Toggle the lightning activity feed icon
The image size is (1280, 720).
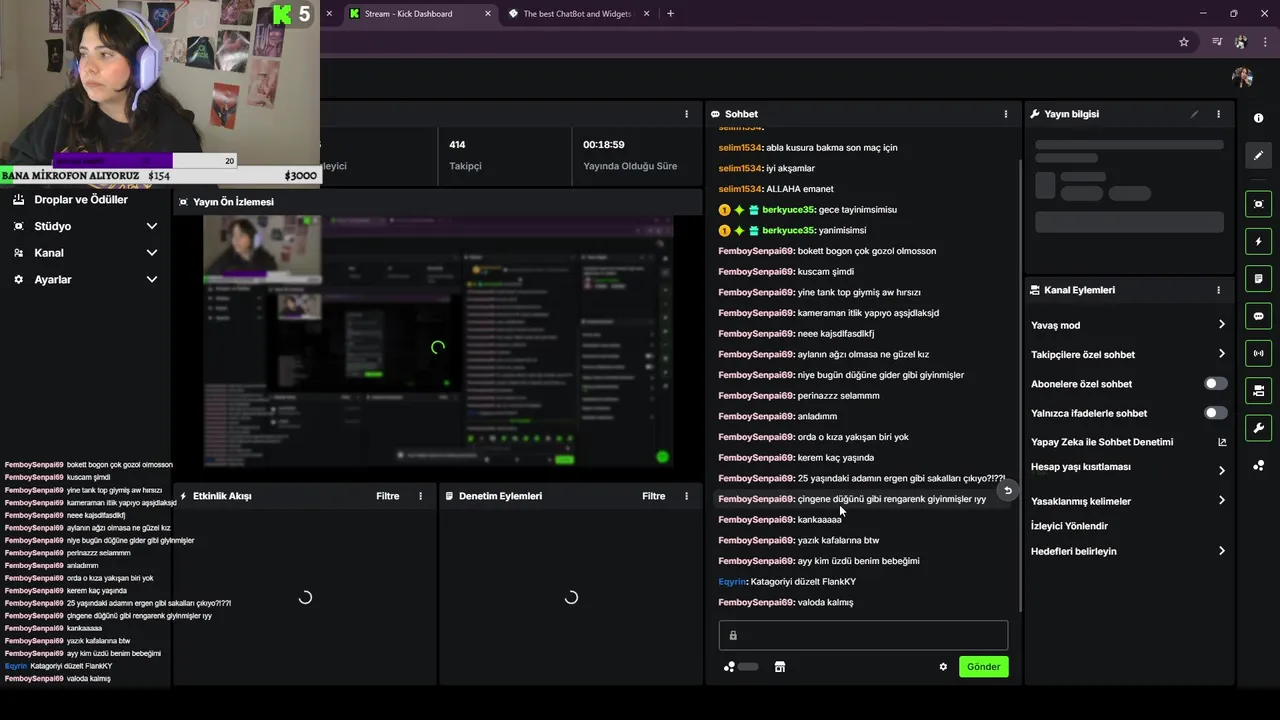click(1258, 241)
